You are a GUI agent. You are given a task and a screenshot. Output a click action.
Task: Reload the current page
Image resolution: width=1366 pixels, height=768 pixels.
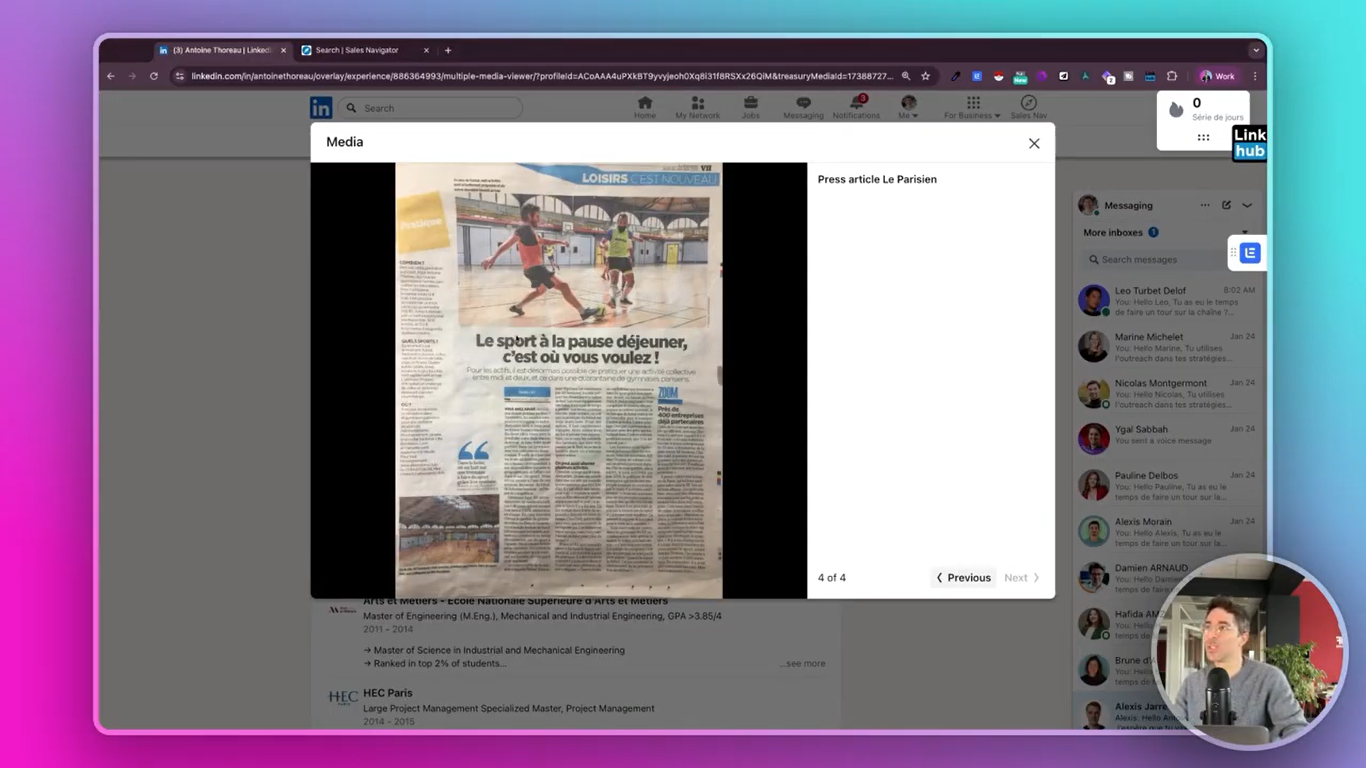click(154, 76)
